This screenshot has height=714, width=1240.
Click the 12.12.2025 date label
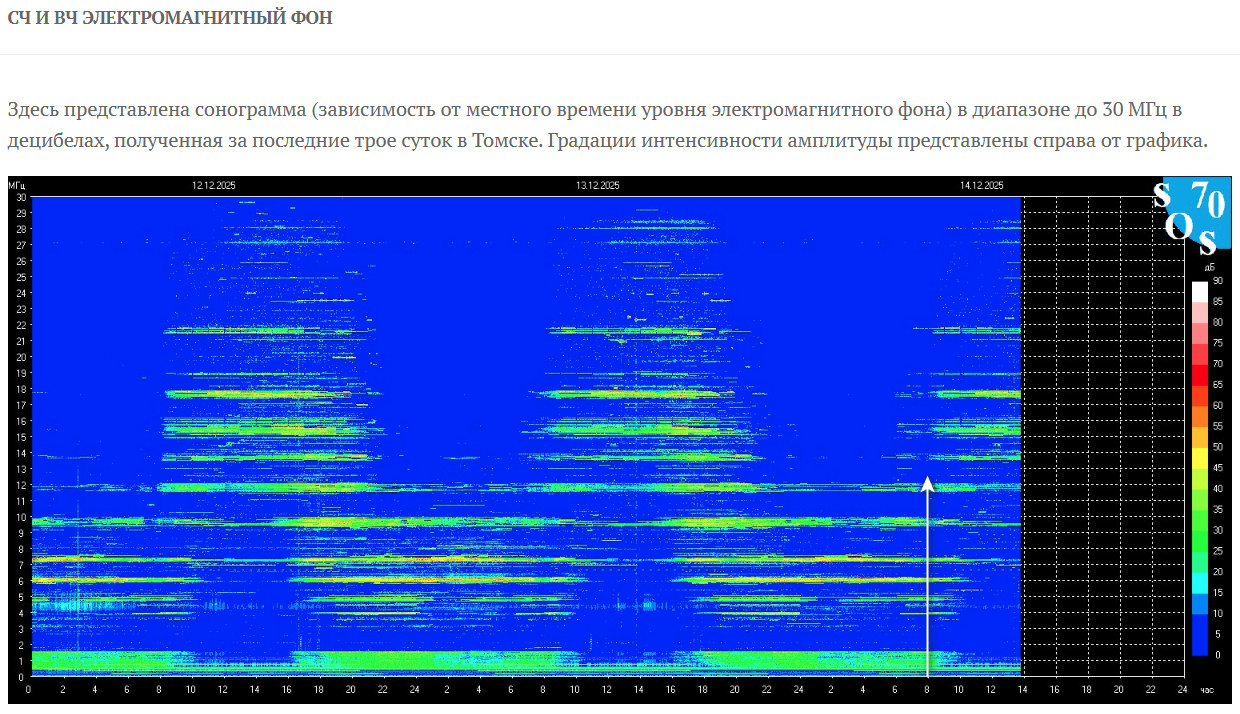pos(214,186)
